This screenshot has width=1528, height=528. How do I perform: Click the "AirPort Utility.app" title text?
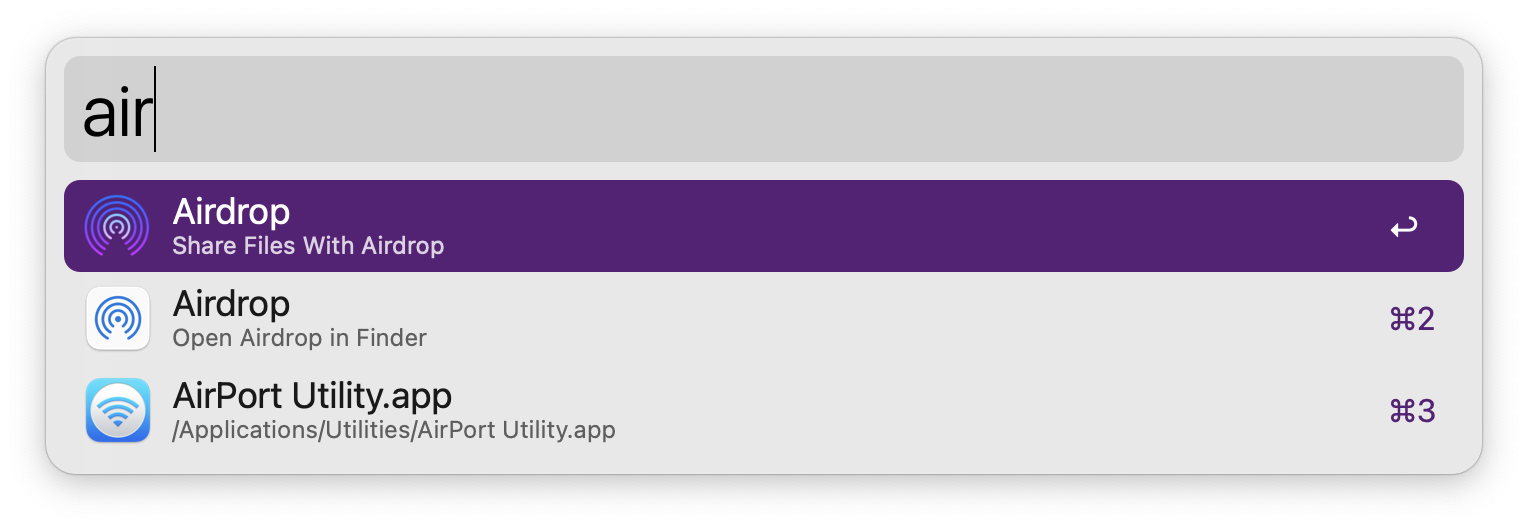pyautogui.click(x=312, y=396)
